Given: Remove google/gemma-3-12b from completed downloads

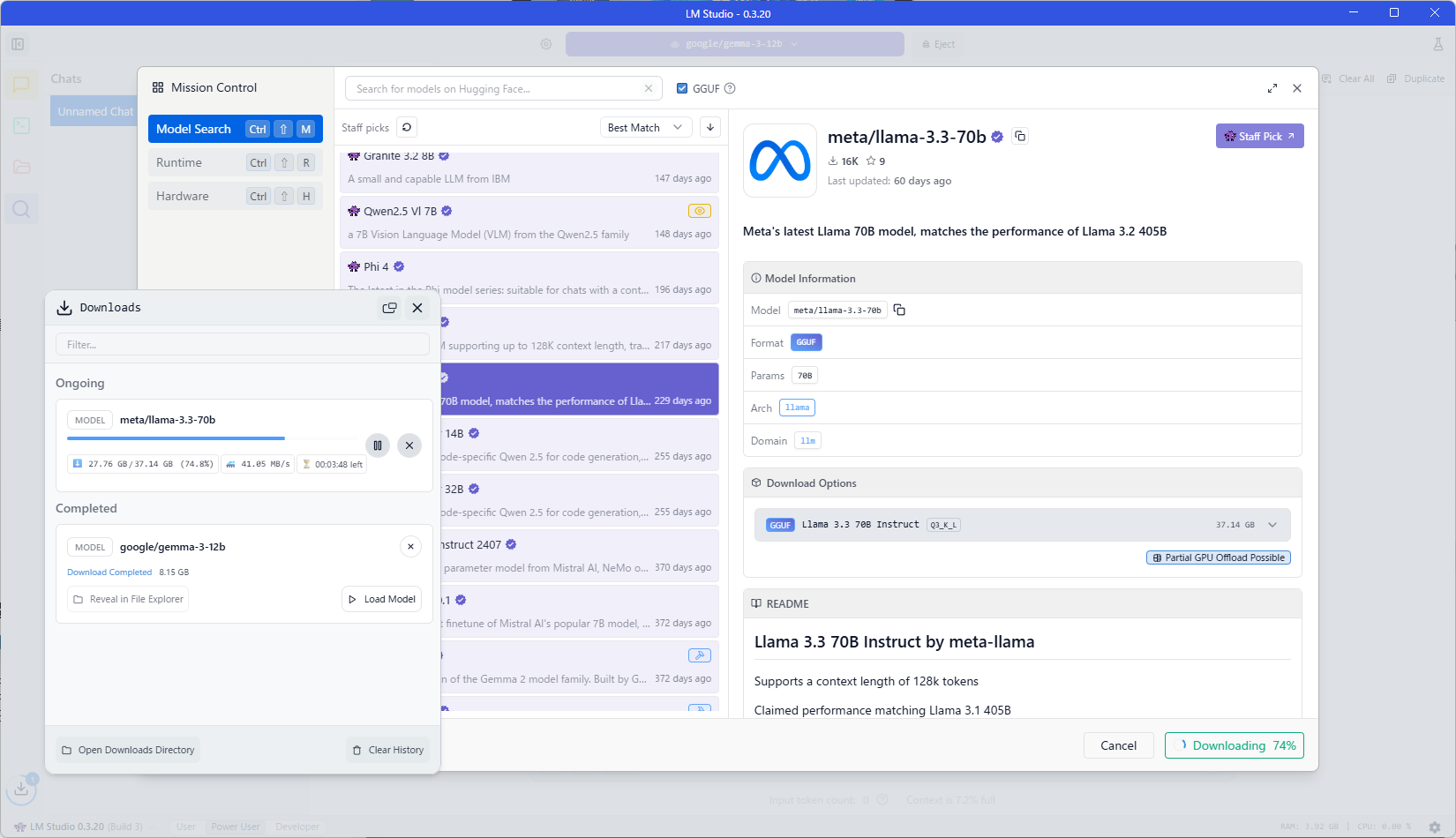Looking at the screenshot, I should [x=410, y=547].
